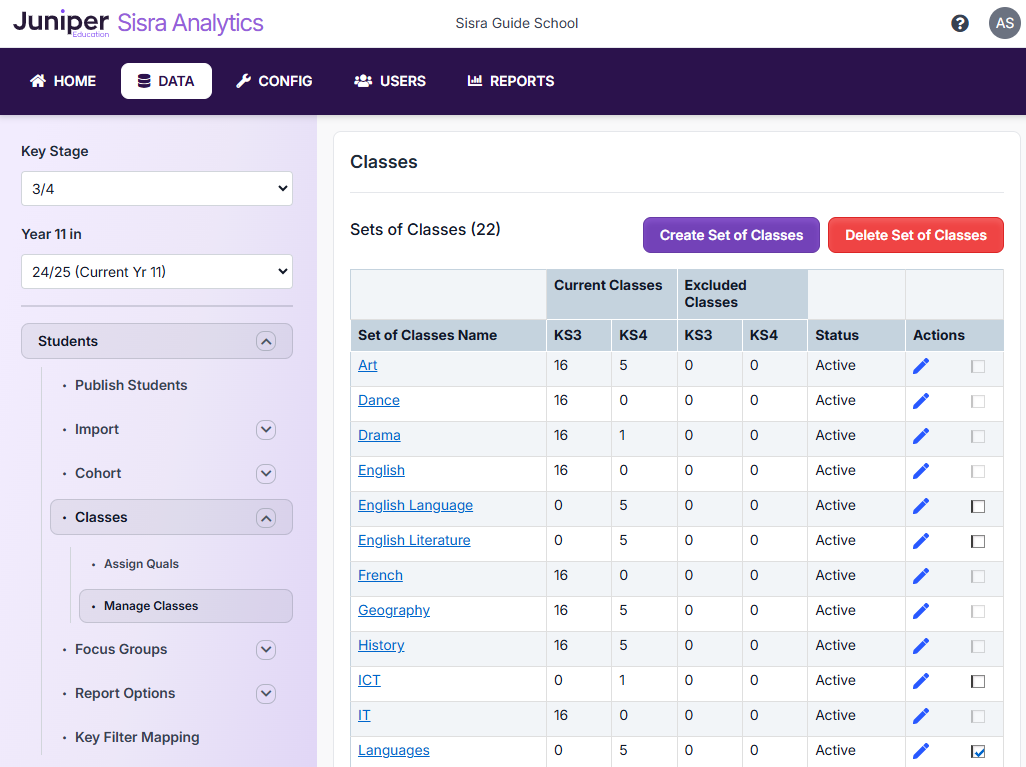
Task: Switch to the REPORTS tab
Action: pos(511,81)
